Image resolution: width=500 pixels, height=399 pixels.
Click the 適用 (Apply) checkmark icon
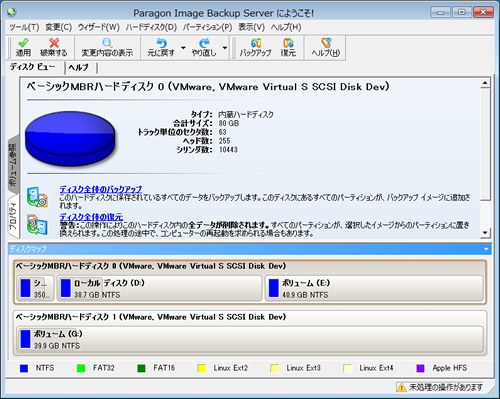pos(23,43)
